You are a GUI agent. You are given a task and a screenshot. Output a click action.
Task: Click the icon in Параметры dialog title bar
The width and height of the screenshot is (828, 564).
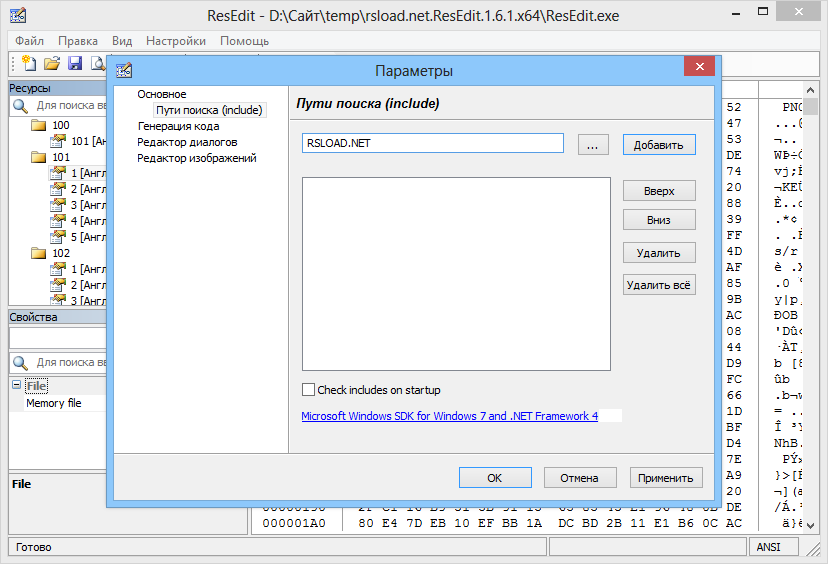pyautogui.click(x=124, y=70)
